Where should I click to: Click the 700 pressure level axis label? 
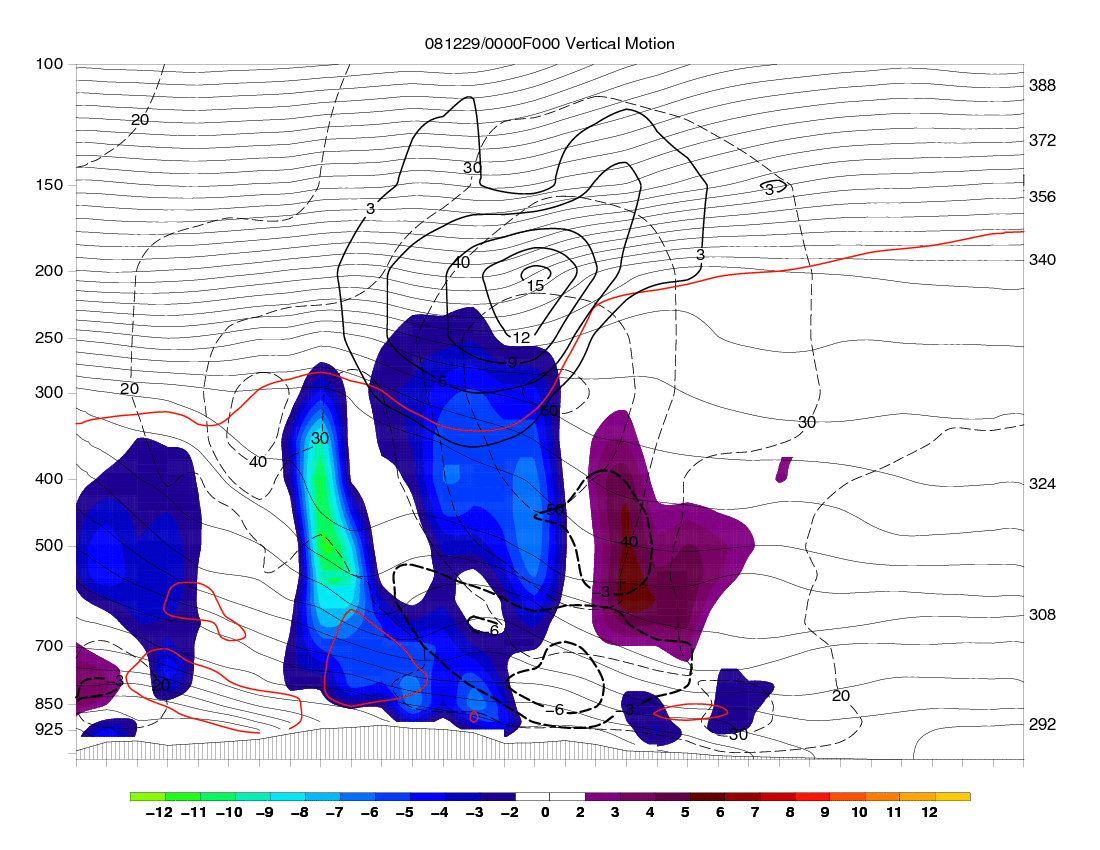click(49, 646)
